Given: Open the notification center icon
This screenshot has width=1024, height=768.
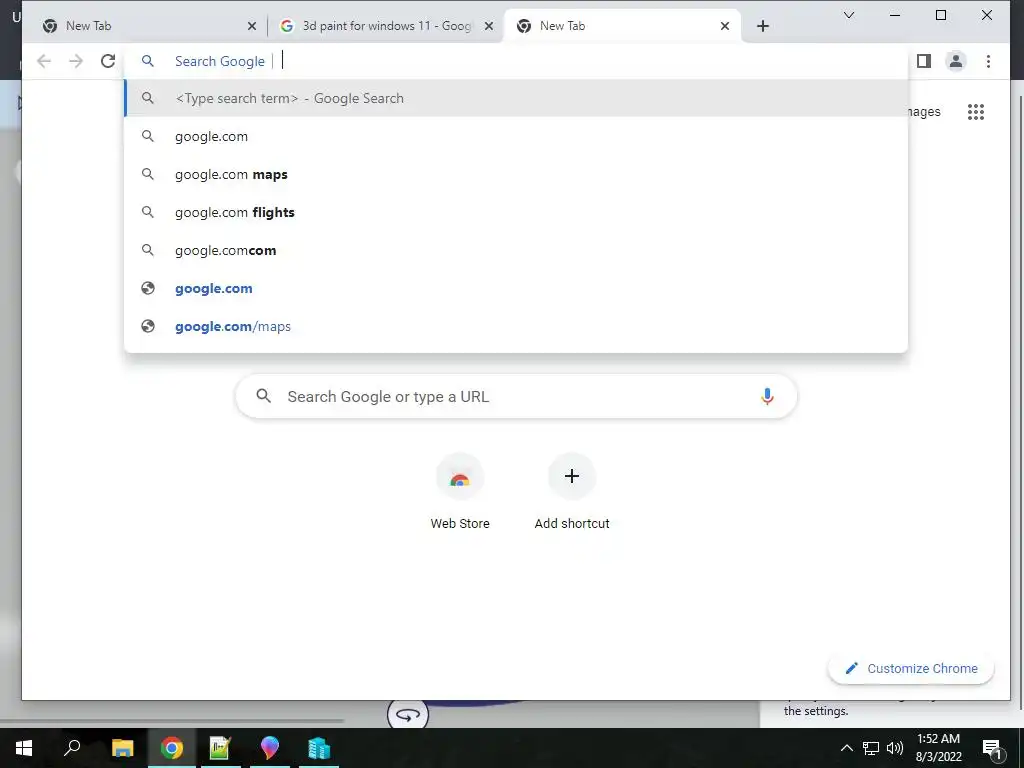Looking at the screenshot, I should coord(993,748).
